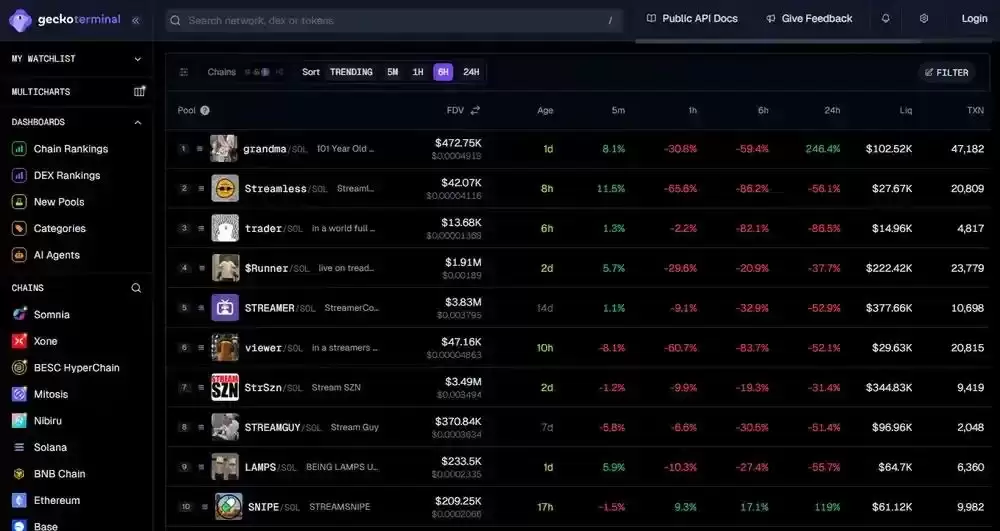
Task: Open DEX Rankings dashboard
Action: click(66, 176)
